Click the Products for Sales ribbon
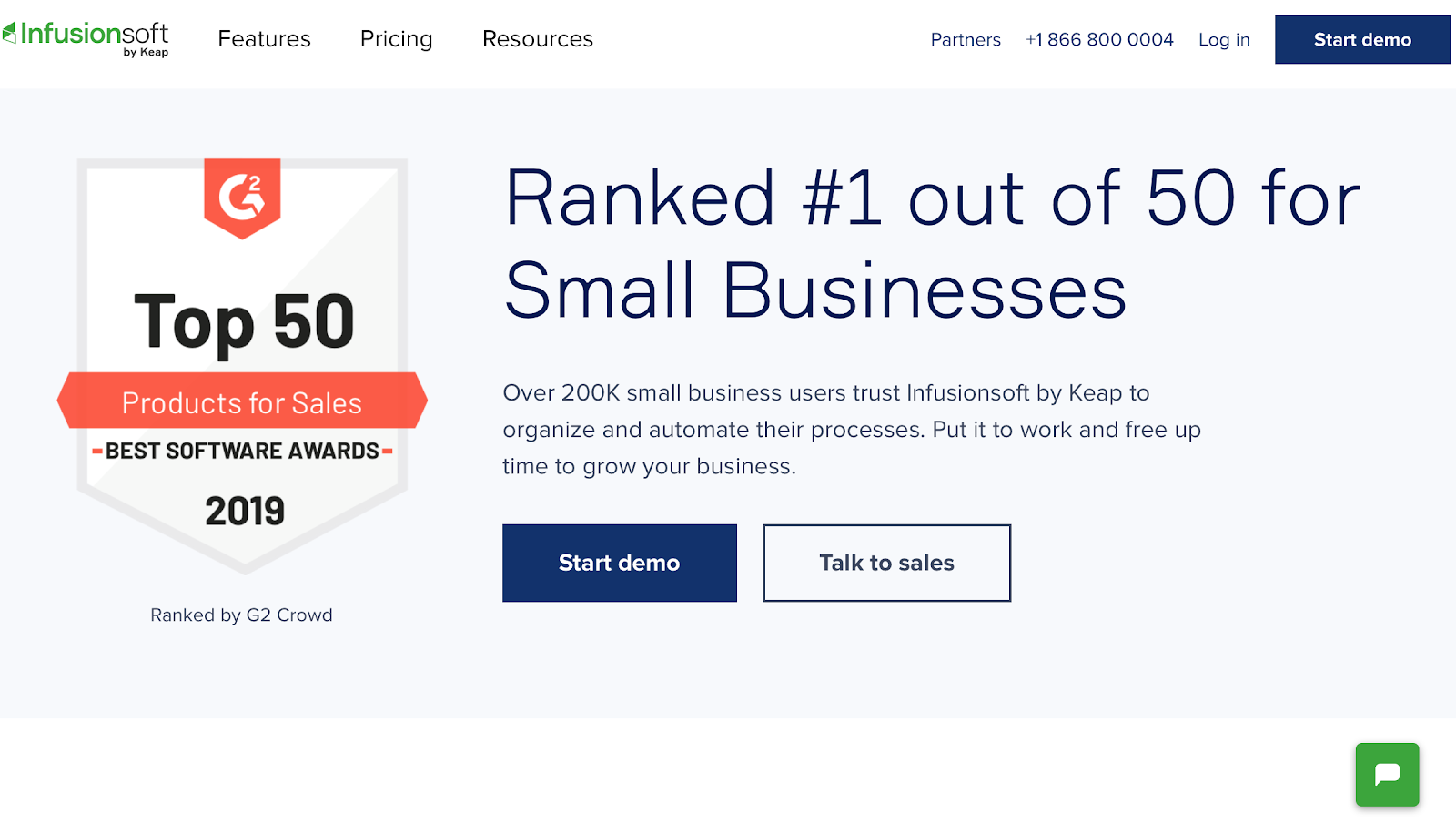This screenshot has width=1456, height=823. tap(242, 401)
